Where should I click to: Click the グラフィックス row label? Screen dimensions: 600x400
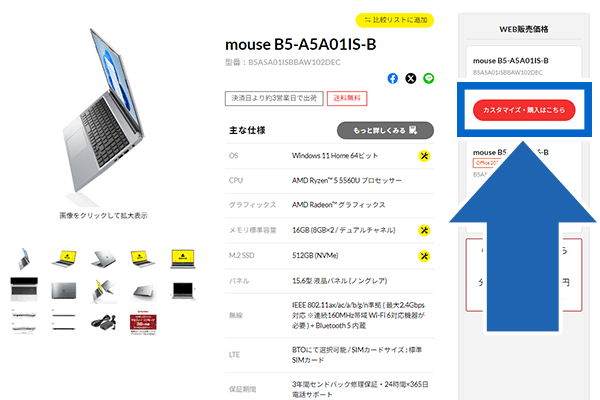click(253, 205)
